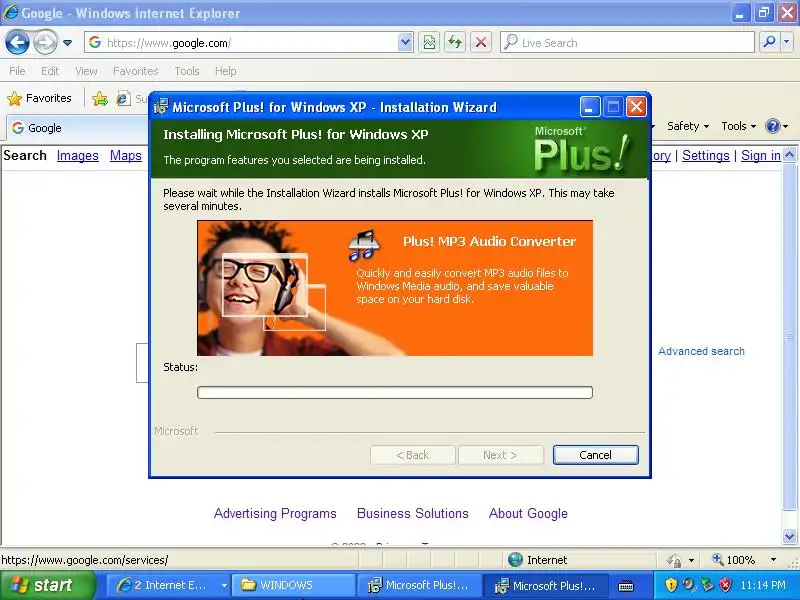Click the Safely Remove Hardware tray icon

[707, 585]
